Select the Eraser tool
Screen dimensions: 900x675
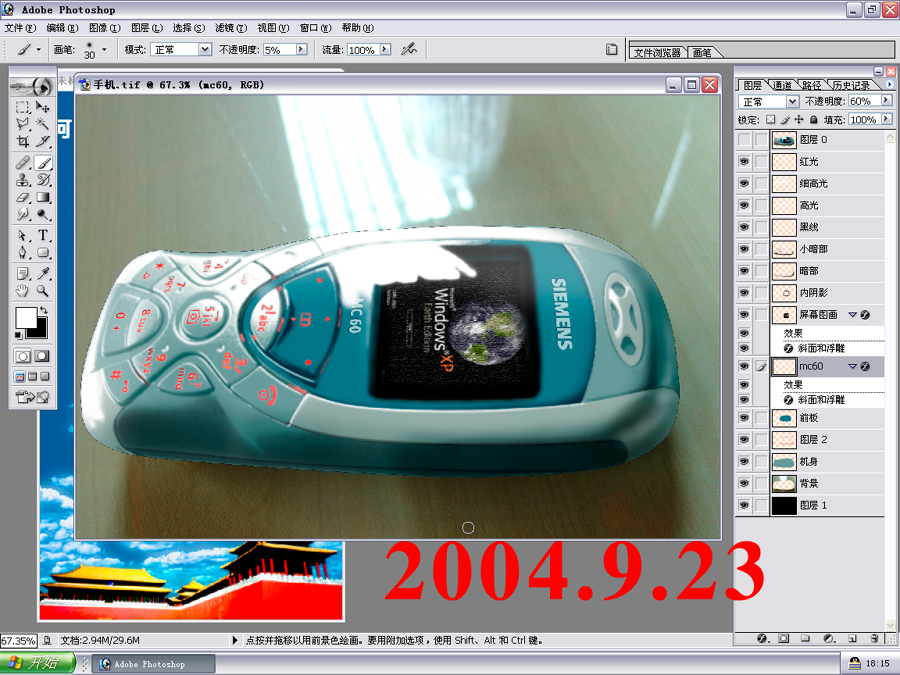coord(22,197)
